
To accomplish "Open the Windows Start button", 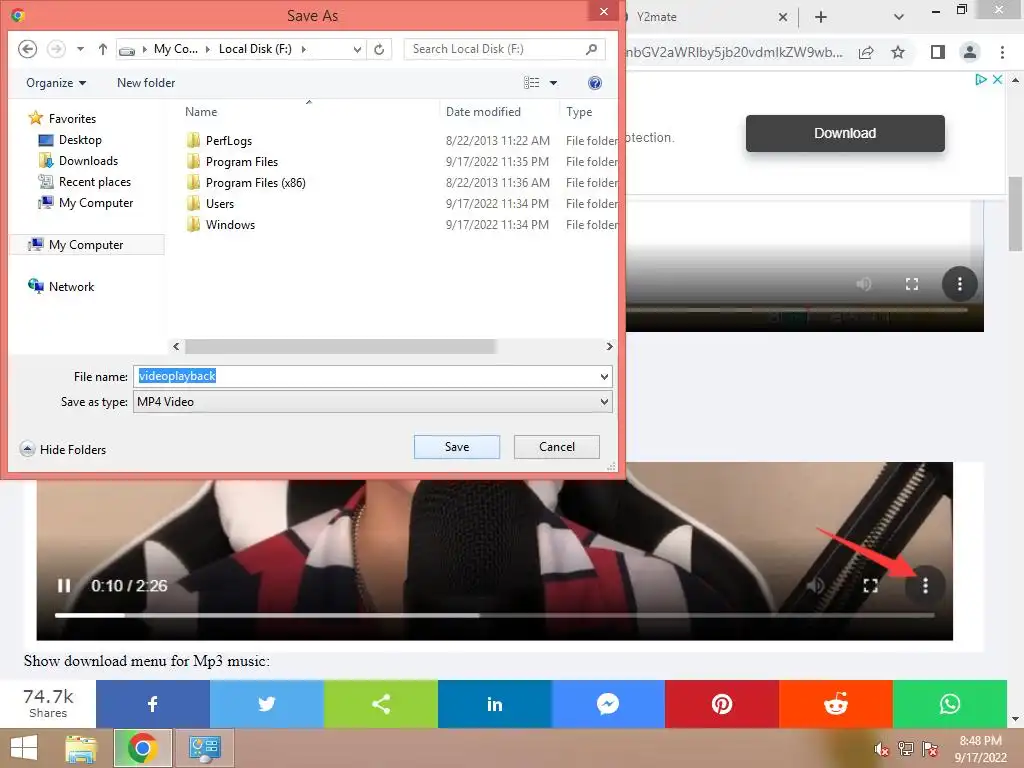I will click(24, 748).
